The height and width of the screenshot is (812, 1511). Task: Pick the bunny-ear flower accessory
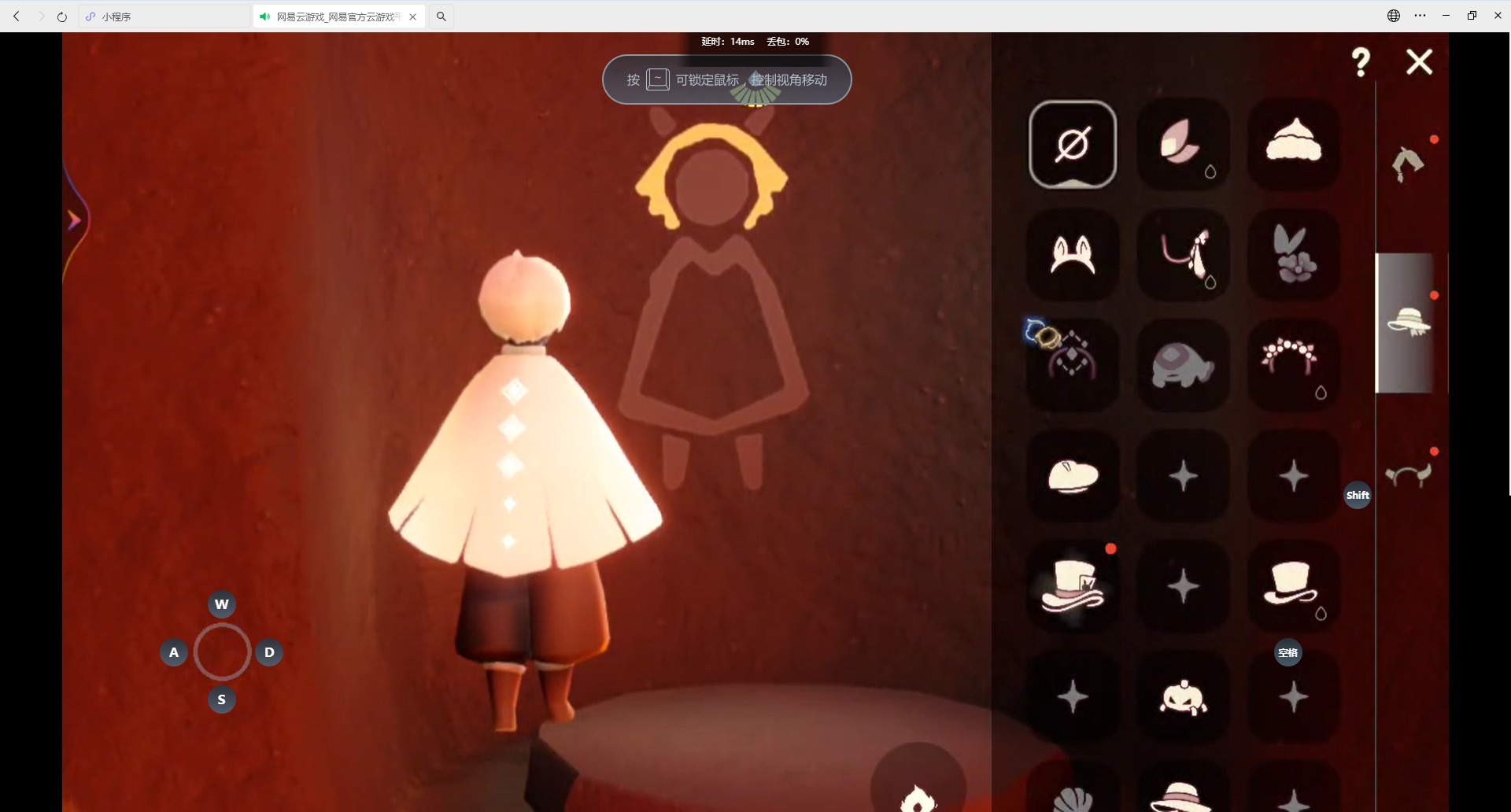[x=1293, y=255]
